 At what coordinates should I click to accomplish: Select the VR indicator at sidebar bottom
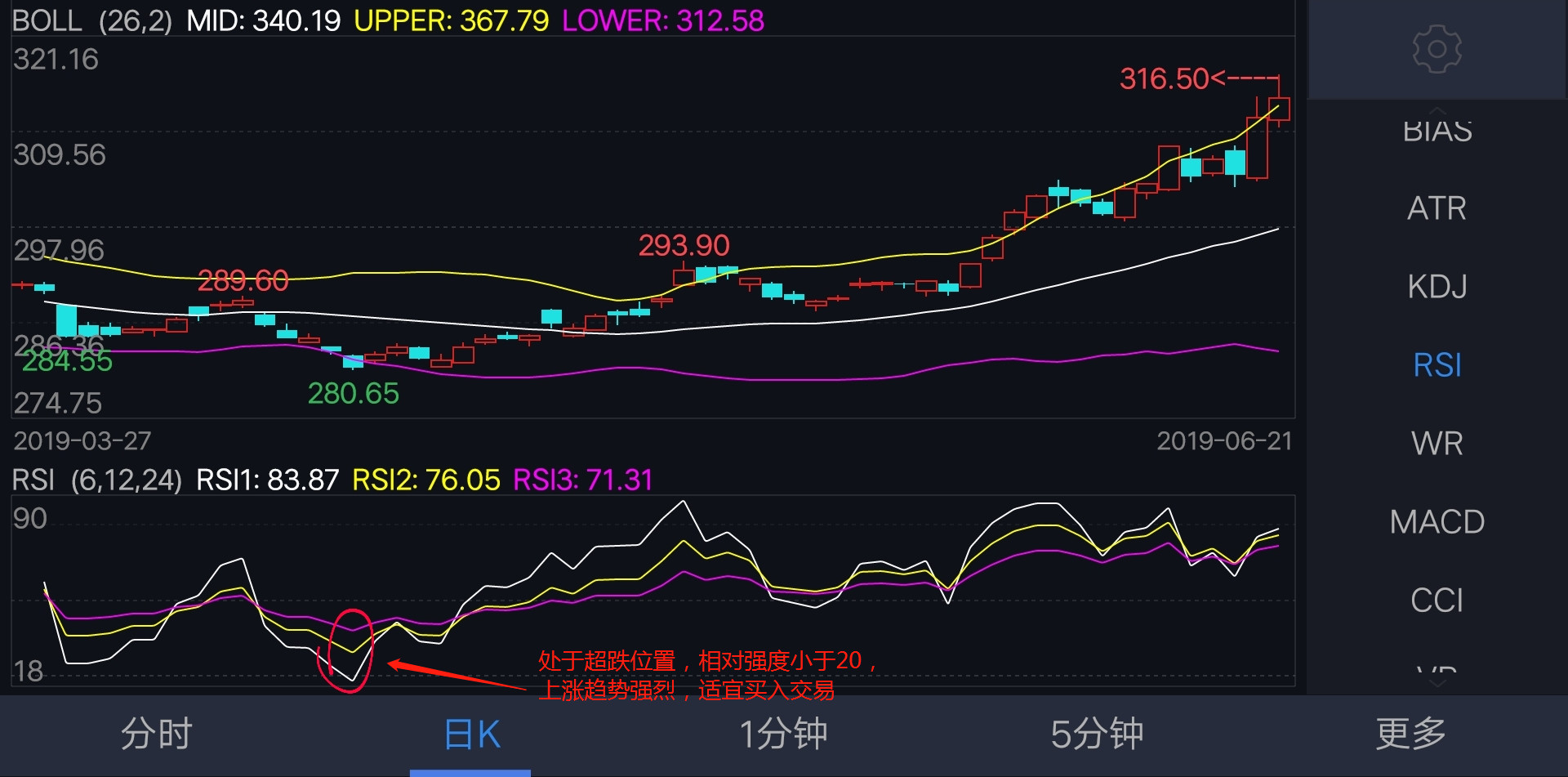[1436, 670]
